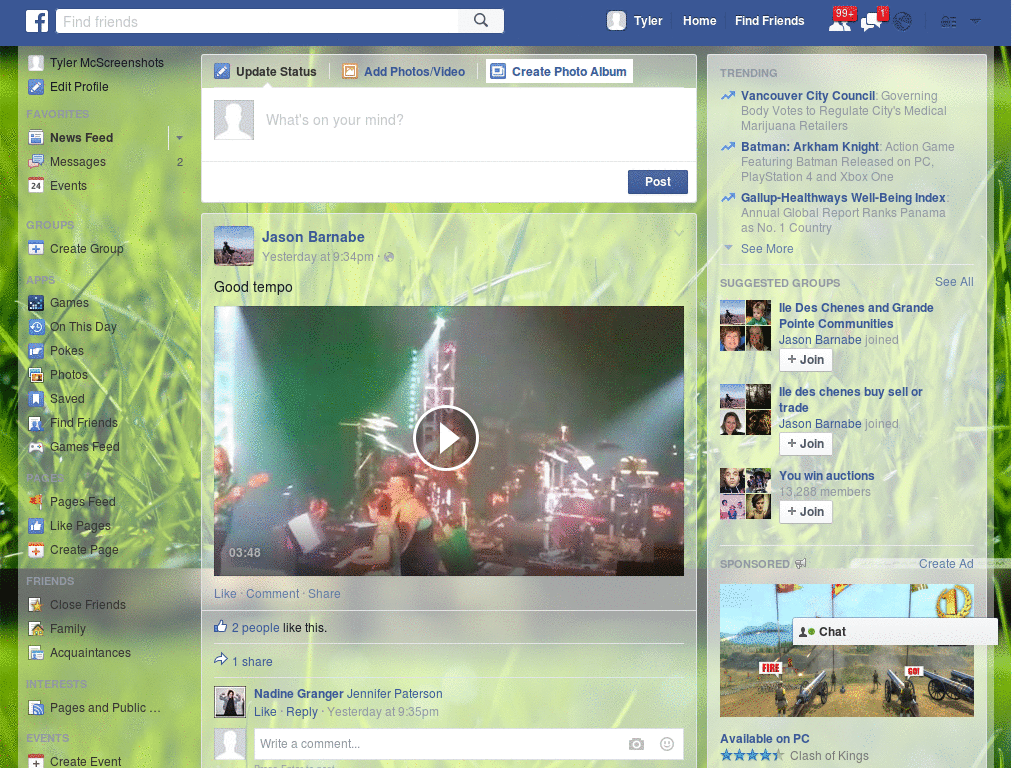The image size is (1024, 768).
Task: Join the You win auctions group
Action: (x=805, y=512)
